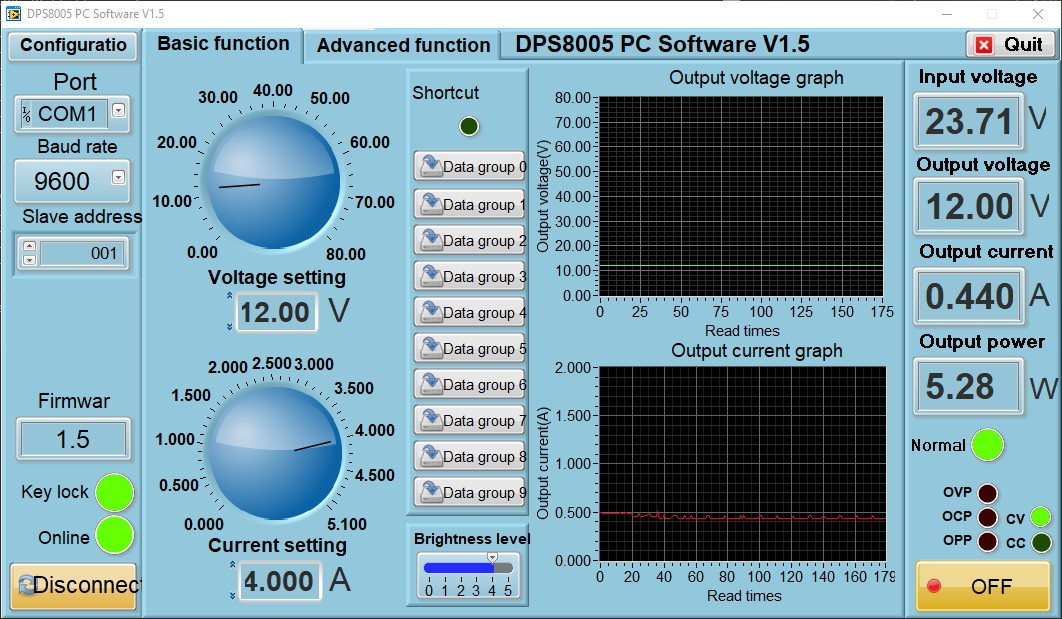Click the voltage setting knob

click(x=274, y=182)
